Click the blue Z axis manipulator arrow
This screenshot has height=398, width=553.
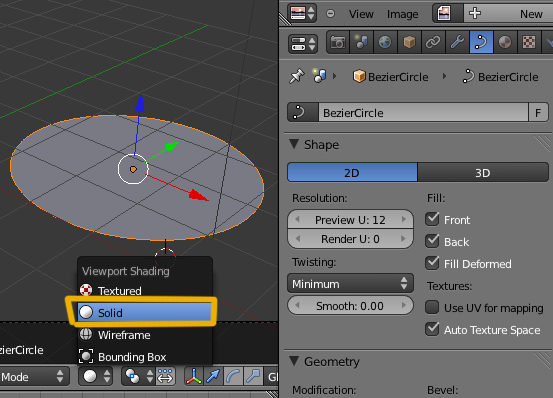tap(140, 103)
